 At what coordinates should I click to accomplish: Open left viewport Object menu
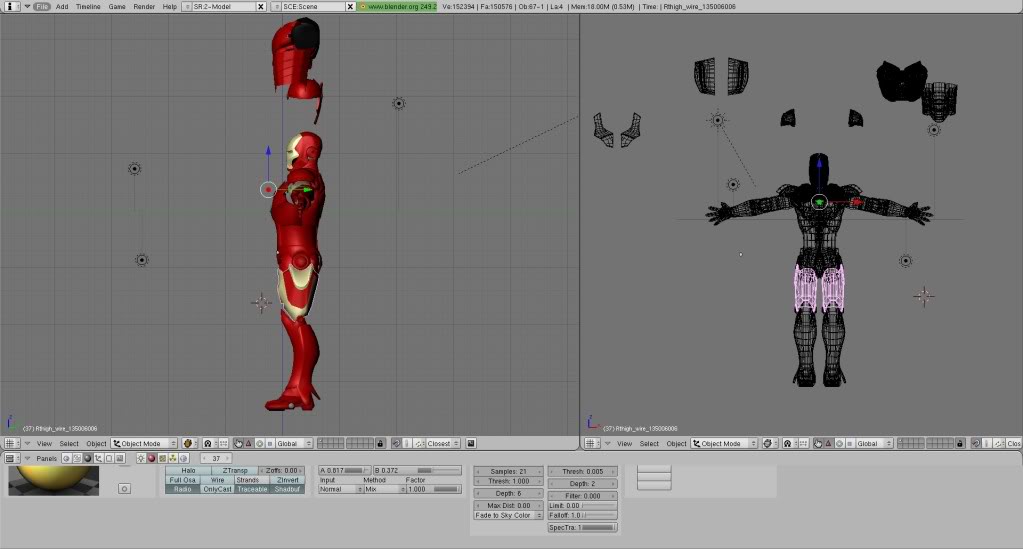tap(96, 443)
